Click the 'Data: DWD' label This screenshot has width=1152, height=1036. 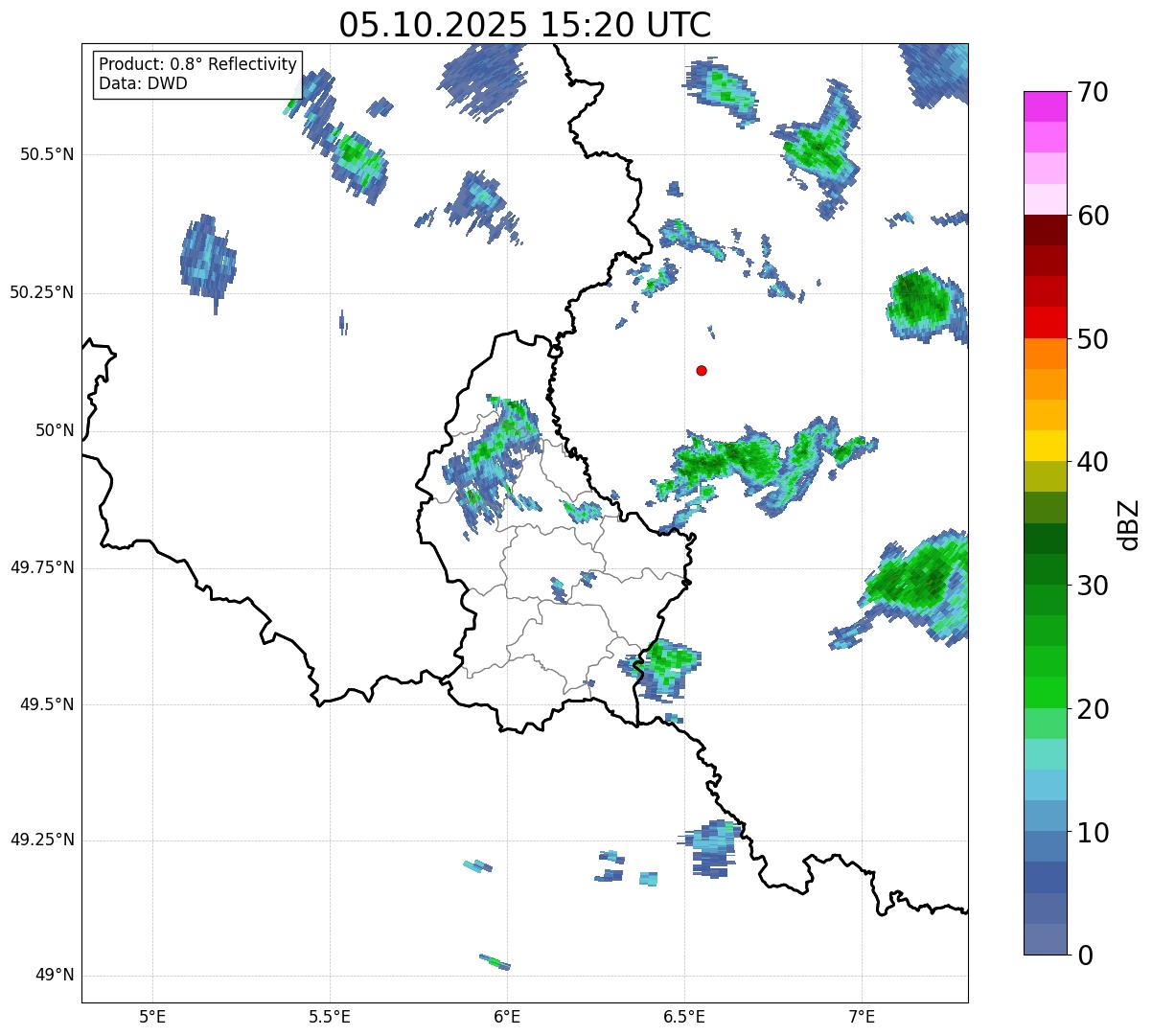[x=144, y=83]
